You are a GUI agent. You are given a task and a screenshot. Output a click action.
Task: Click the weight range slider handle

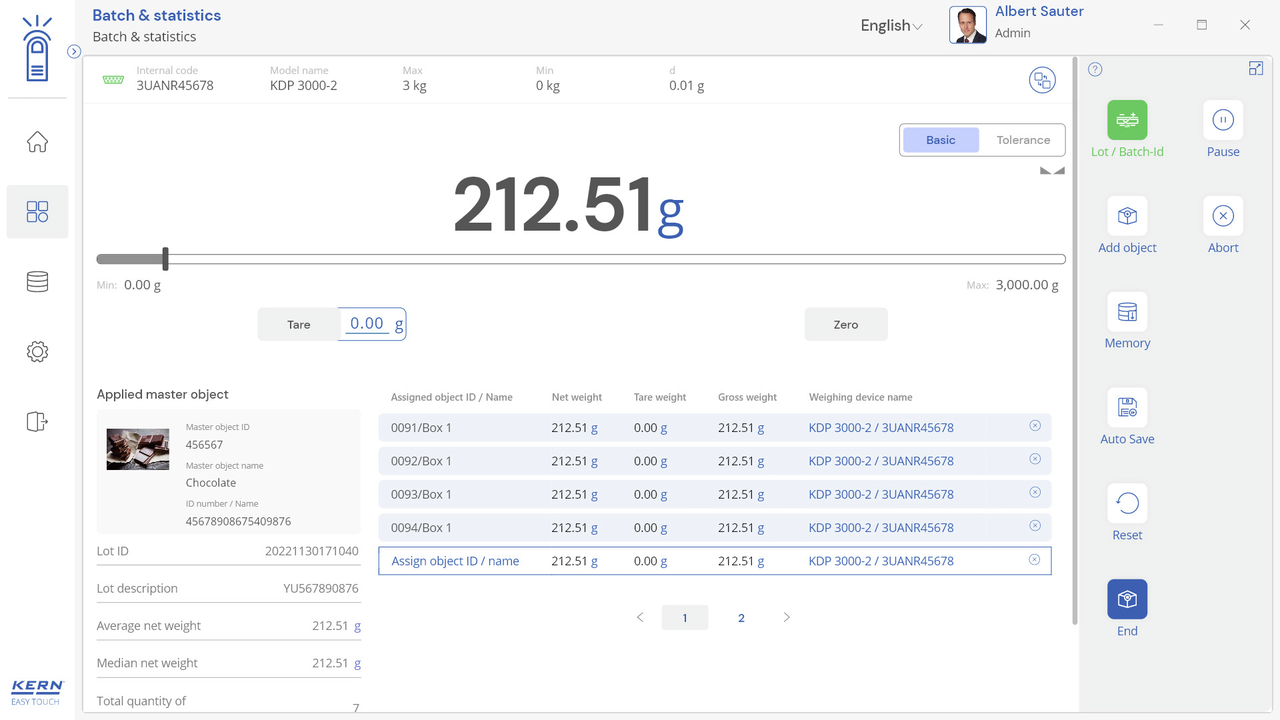tap(165, 259)
